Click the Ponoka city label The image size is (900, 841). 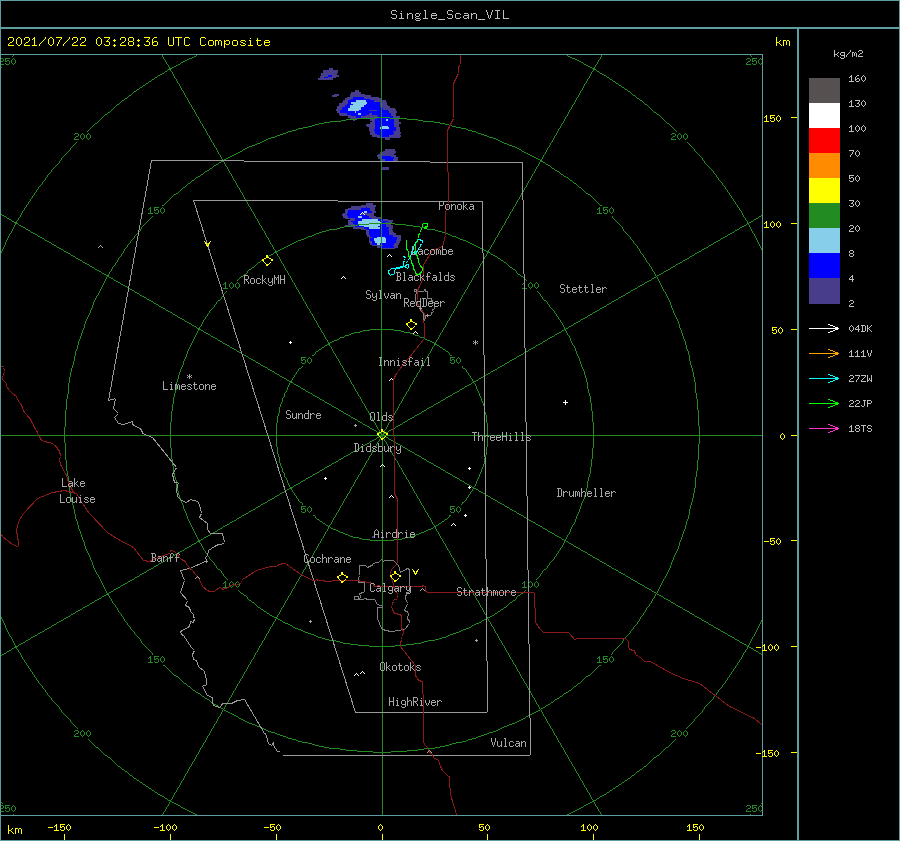coord(456,206)
